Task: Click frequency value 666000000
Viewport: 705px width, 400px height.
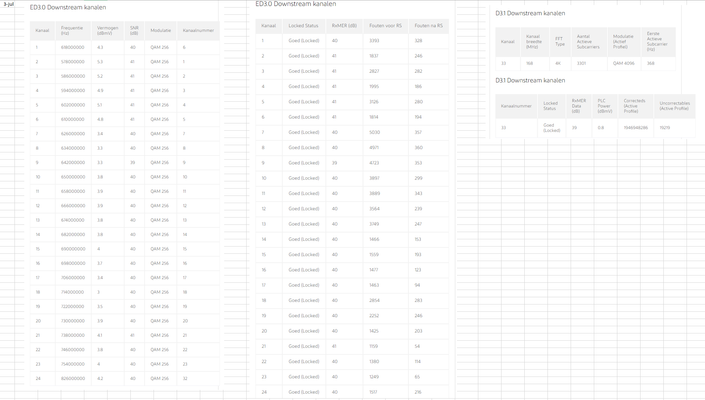Action: tap(73, 205)
